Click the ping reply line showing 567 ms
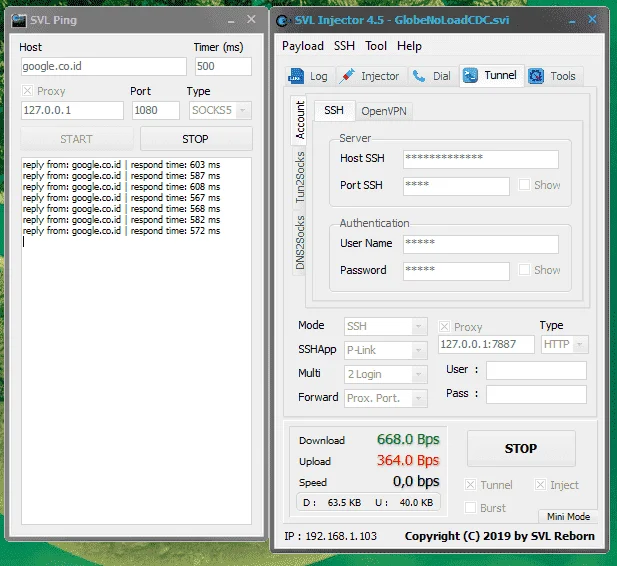Screen dimensions: 617x566 click(121, 198)
